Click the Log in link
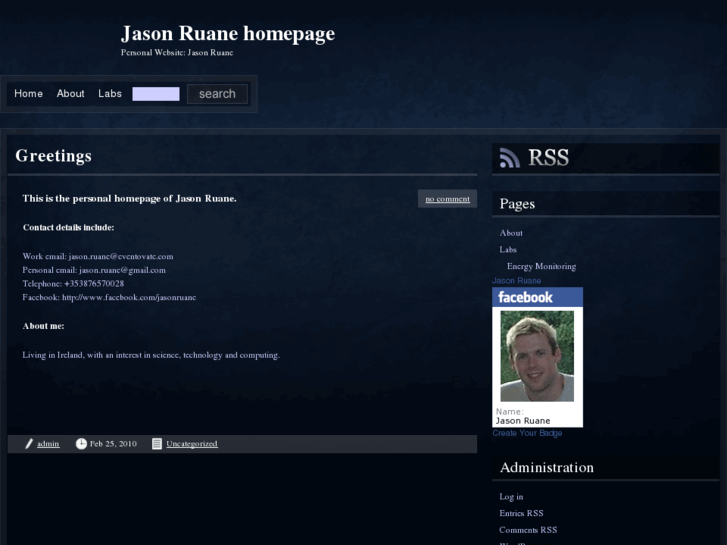 point(511,497)
